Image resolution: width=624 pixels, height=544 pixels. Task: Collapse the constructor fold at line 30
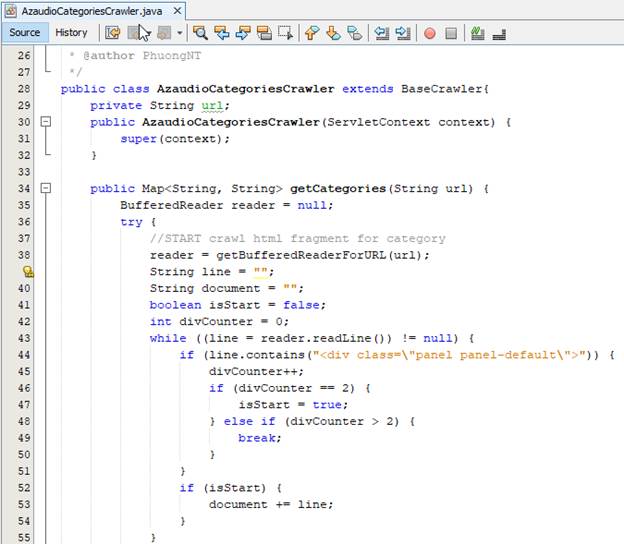[46, 121]
